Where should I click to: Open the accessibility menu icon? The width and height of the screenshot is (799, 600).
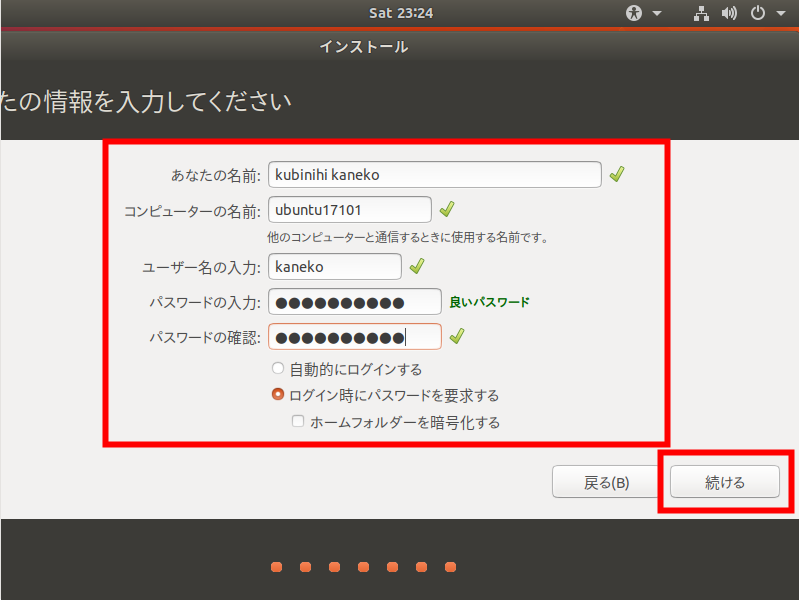pyautogui.click(x=634, y=13)
